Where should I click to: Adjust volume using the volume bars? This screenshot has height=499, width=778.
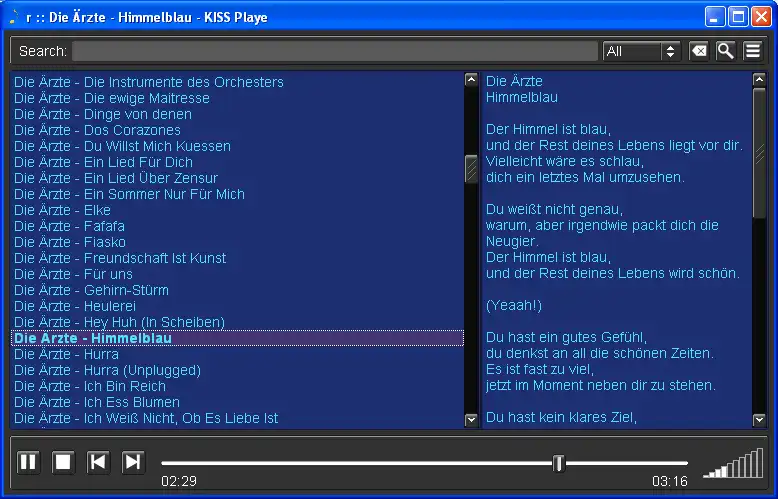pos(733,463)
